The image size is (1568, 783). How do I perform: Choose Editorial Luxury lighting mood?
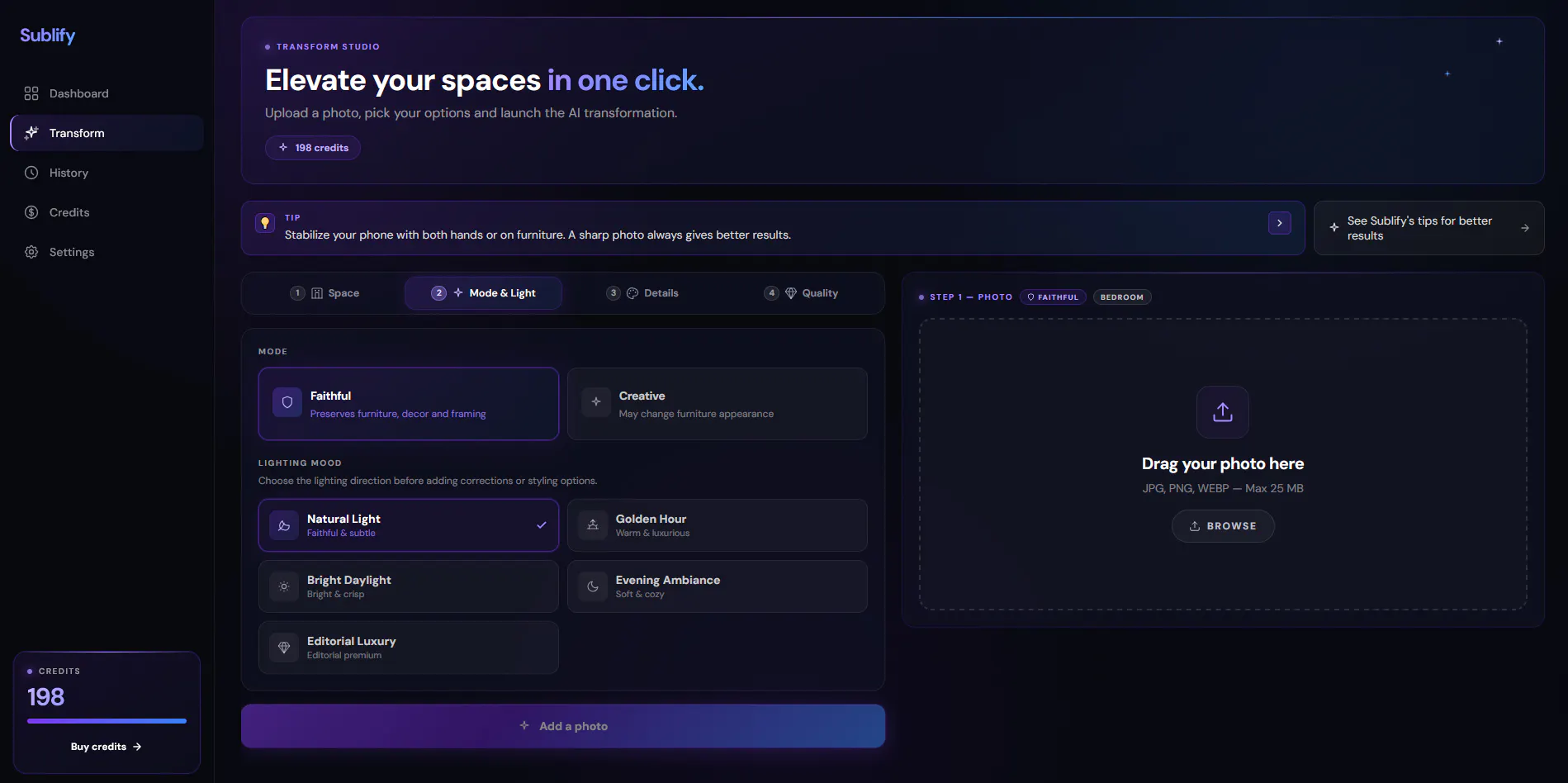click(x=409, y=648)
